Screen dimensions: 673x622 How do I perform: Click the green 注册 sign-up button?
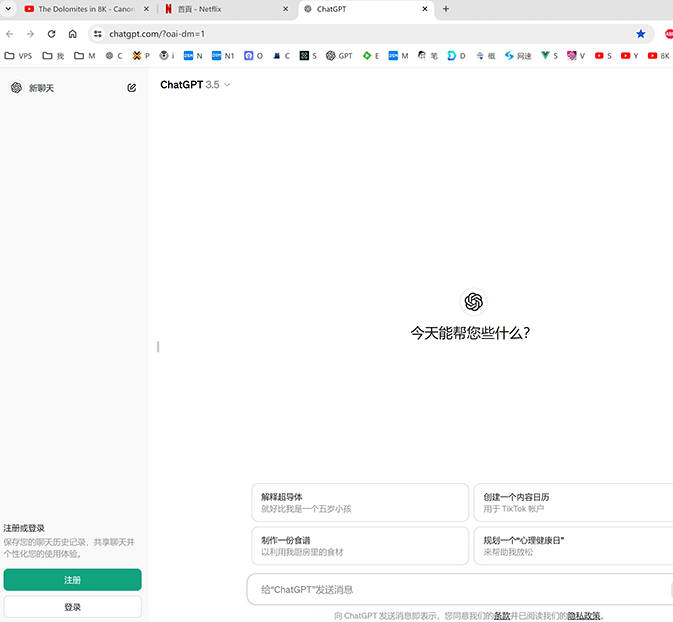point(73,580)
